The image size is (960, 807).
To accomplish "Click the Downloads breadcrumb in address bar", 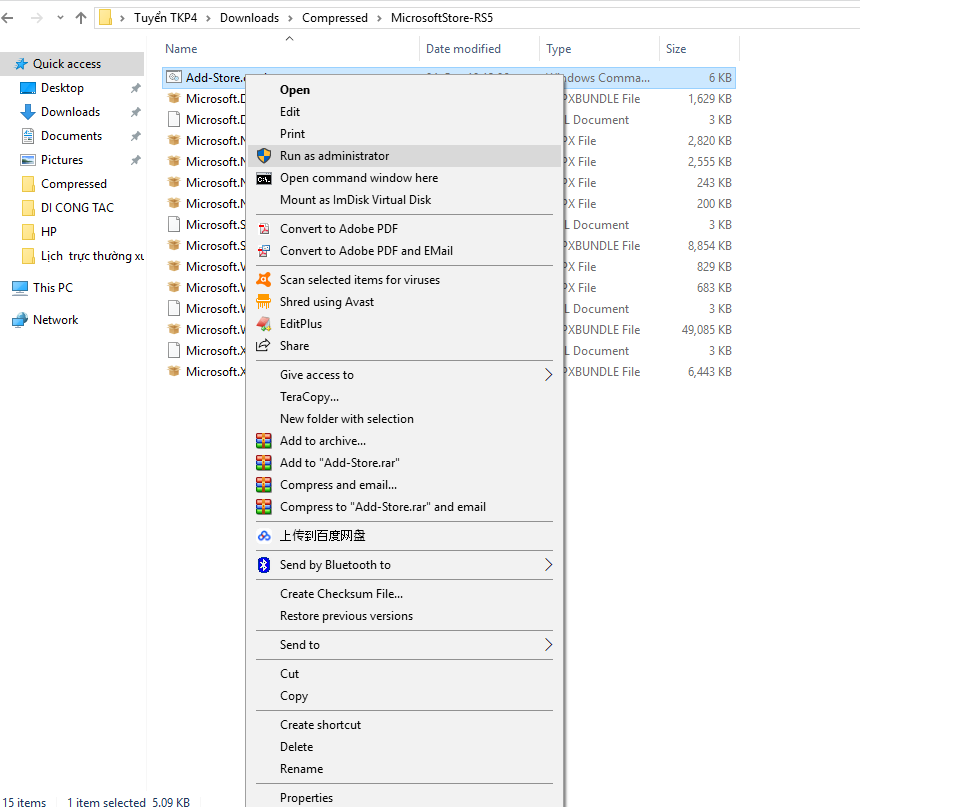I will 249,18.
